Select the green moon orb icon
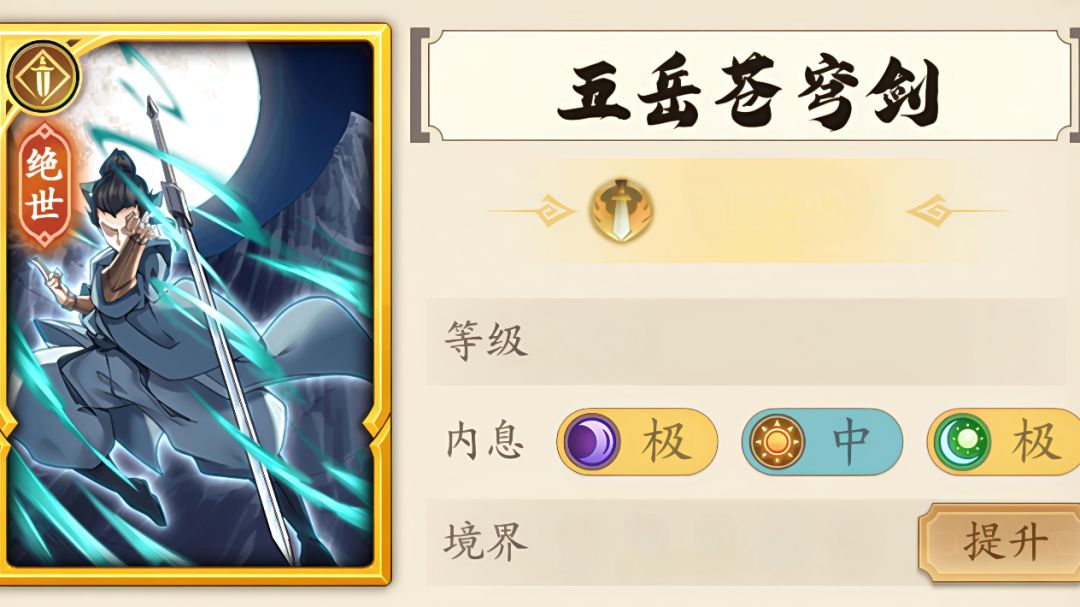Screen dimensions: 1080x607 pyautogui.click(x=962, y=442)
